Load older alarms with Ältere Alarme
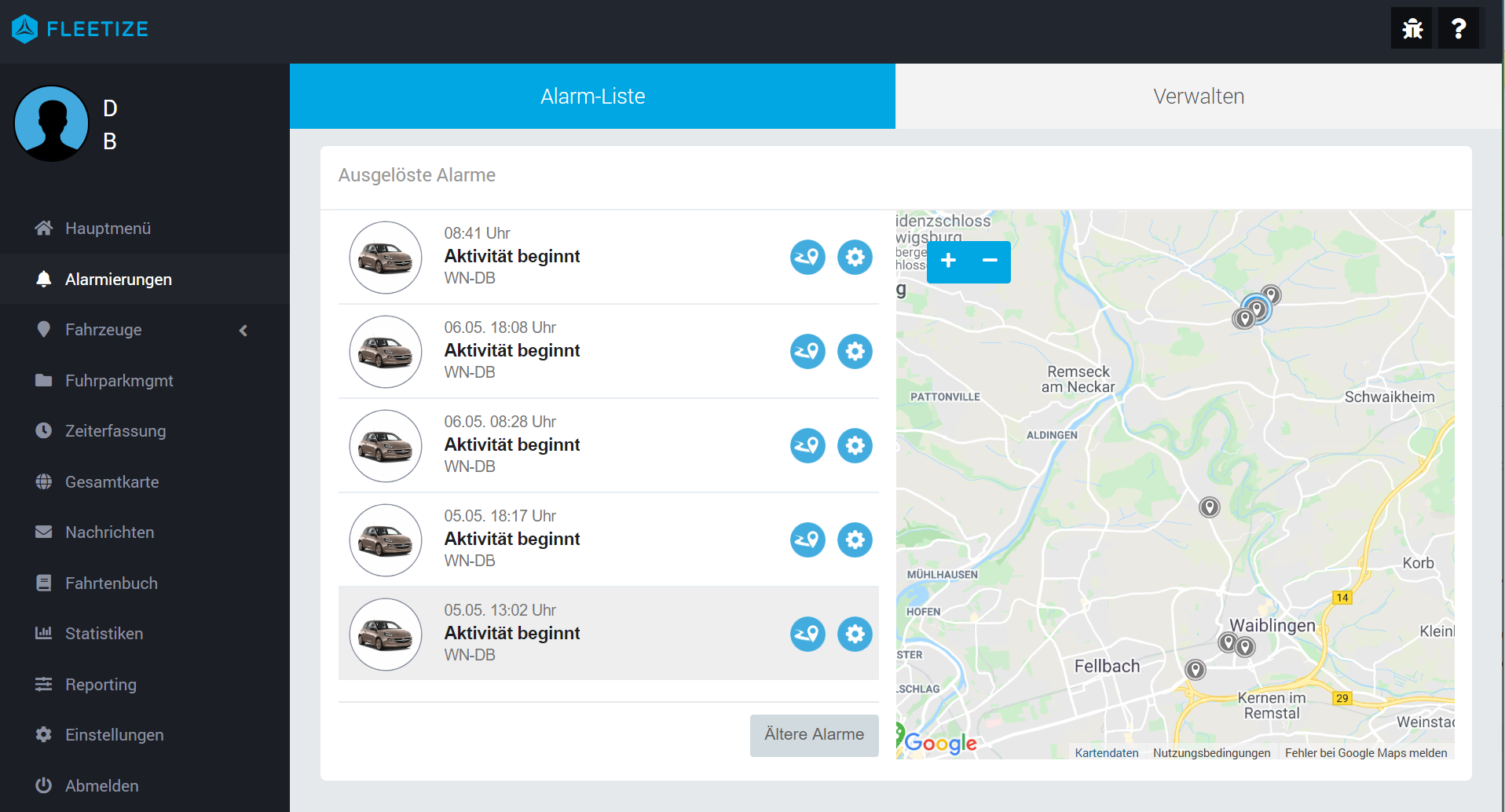The image size is (1505, 812). (x=814, y=735)
